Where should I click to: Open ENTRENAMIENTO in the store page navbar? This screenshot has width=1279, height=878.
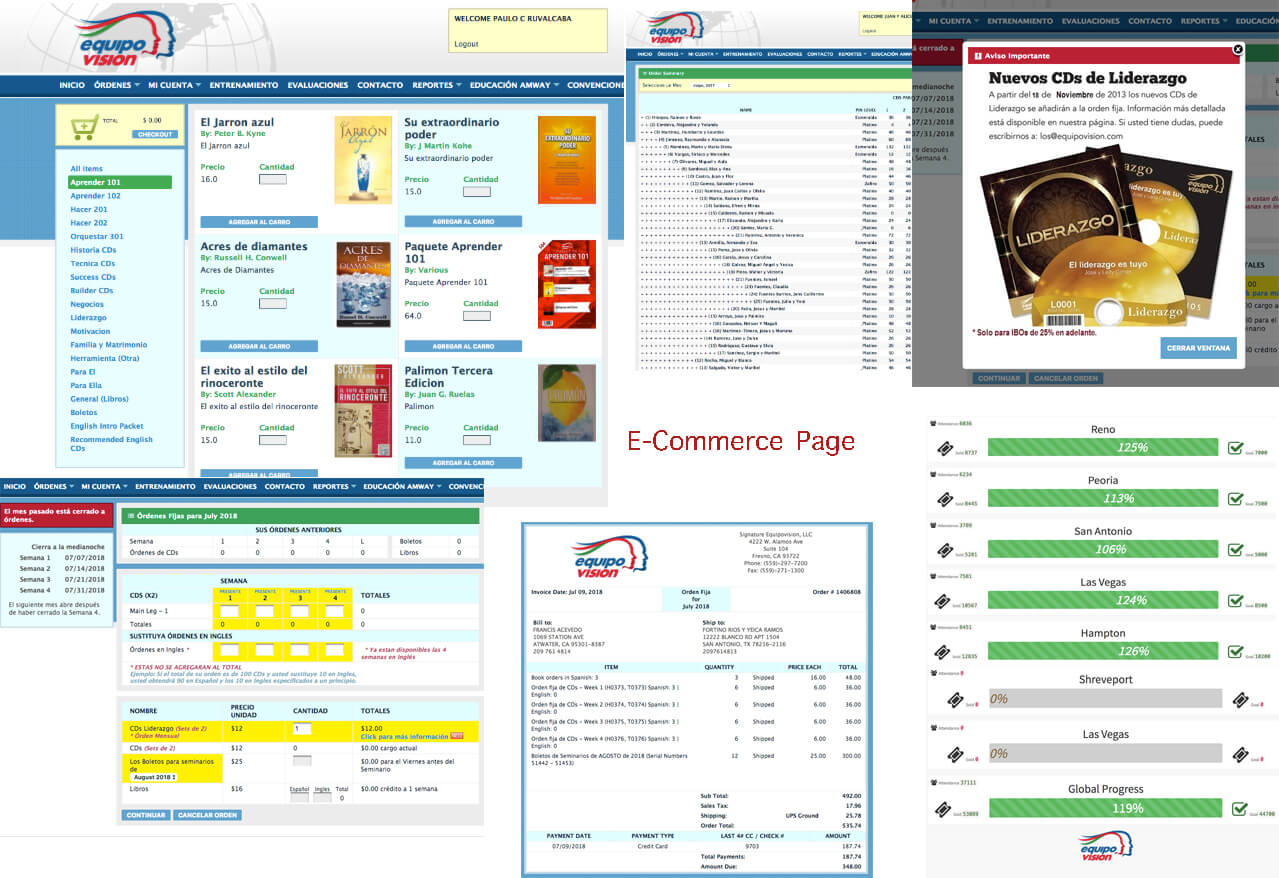pos(244,85)
